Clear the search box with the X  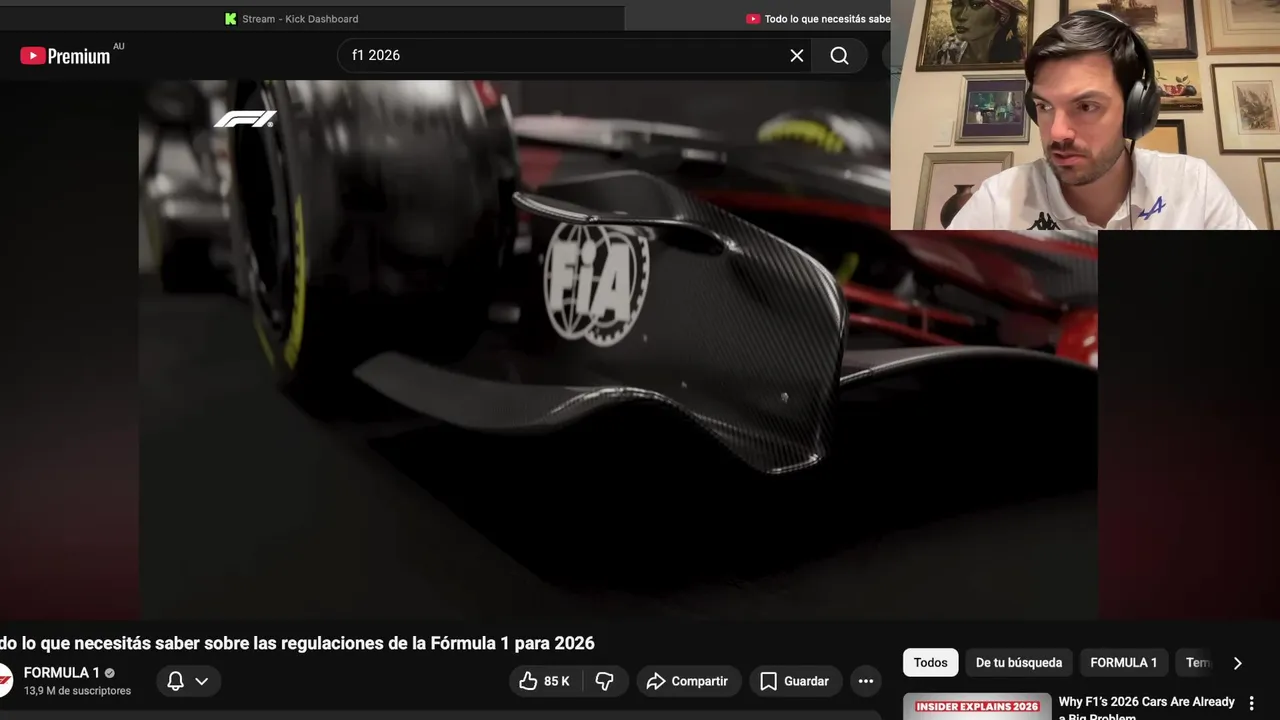797,56
